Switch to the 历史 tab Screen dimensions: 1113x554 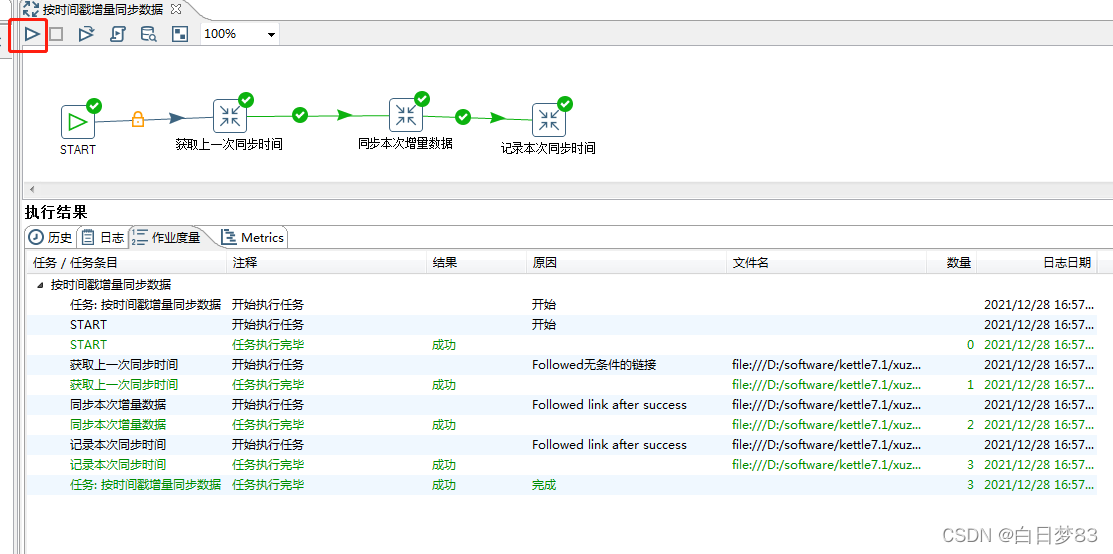(50, 238)
